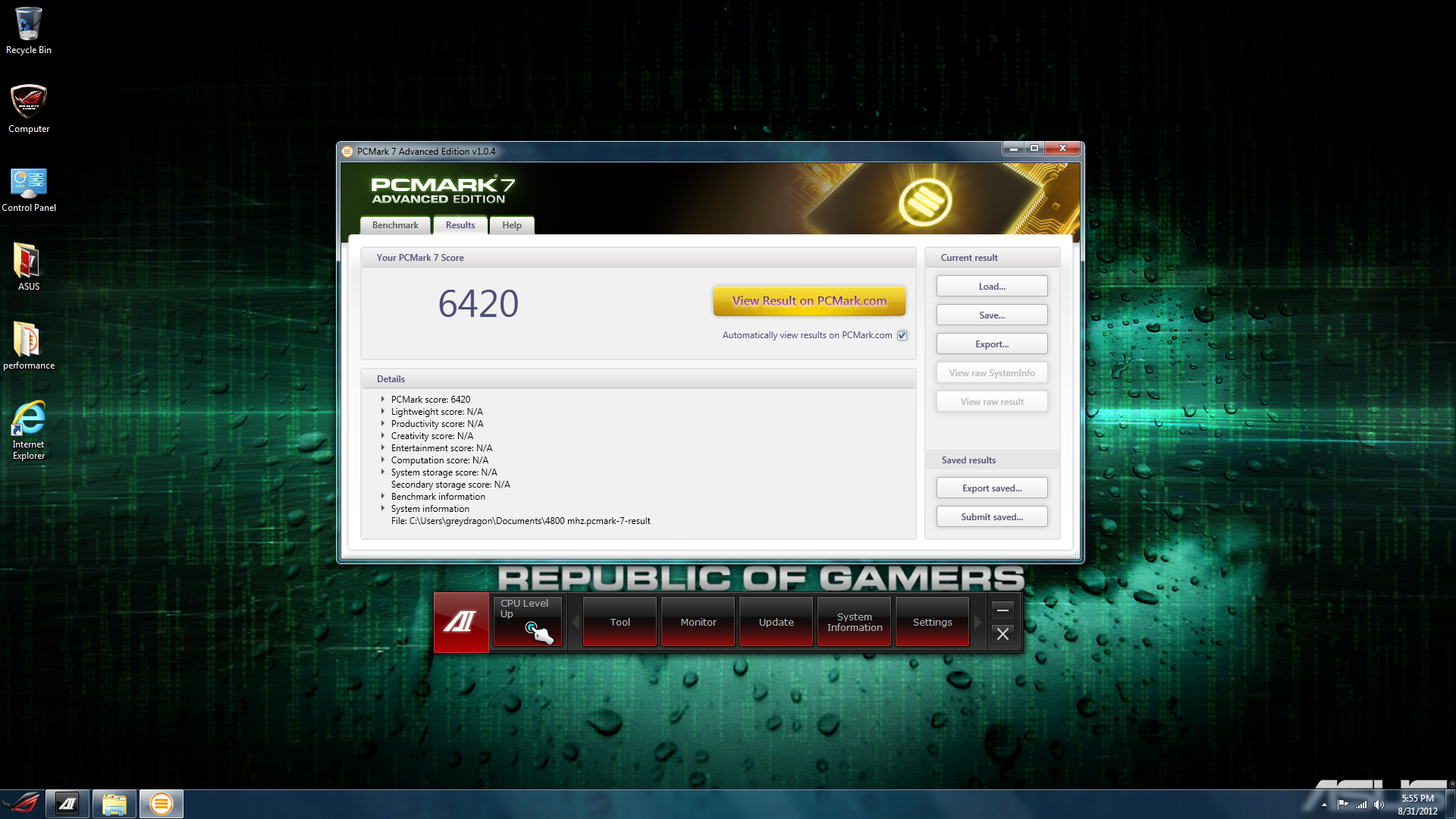Screen dimensions: 1456x819
Task: Click the Secondary storage score: N/A row
Action: point(450,485)
